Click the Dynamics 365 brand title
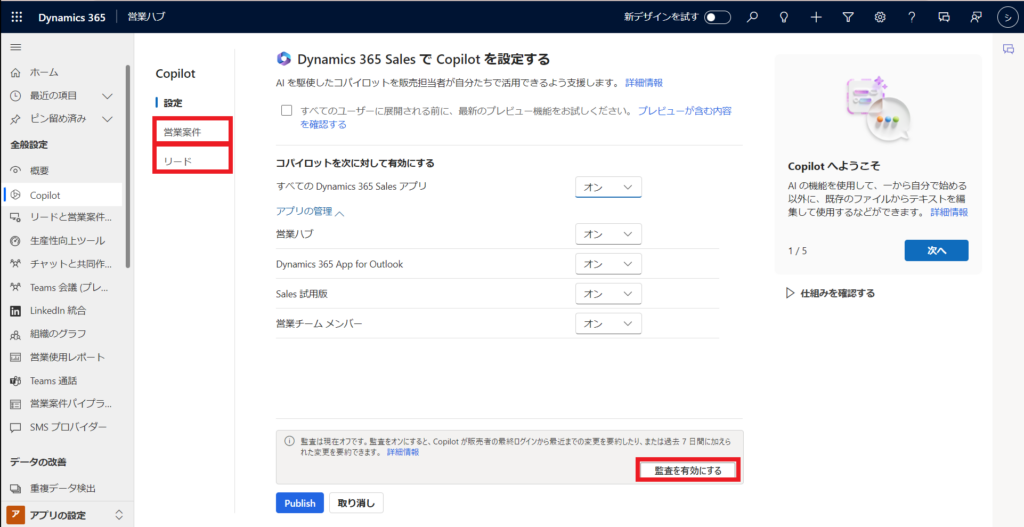 (x=72, y=17)
